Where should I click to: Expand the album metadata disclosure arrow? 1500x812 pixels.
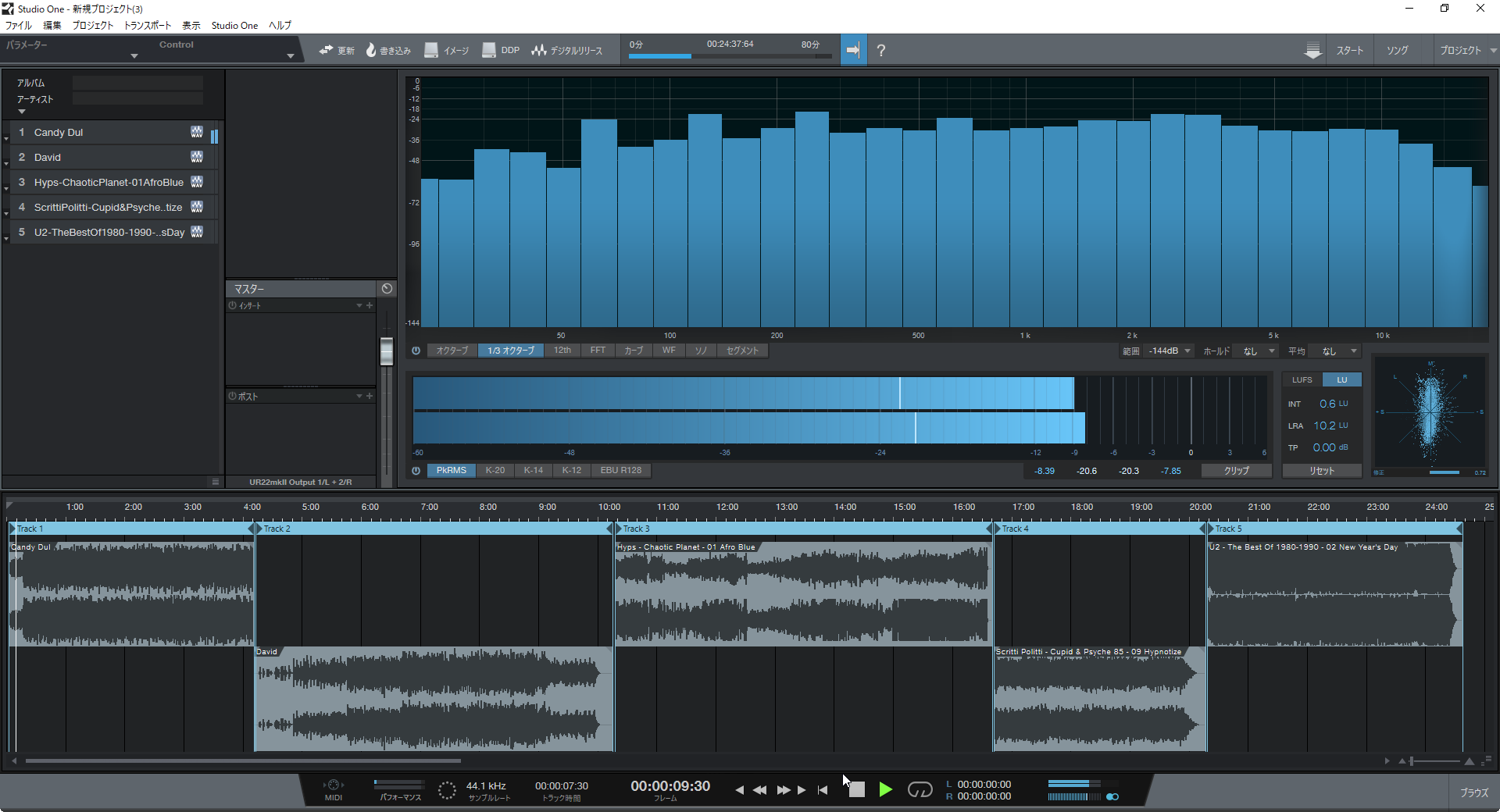click(x=22, y=112)
